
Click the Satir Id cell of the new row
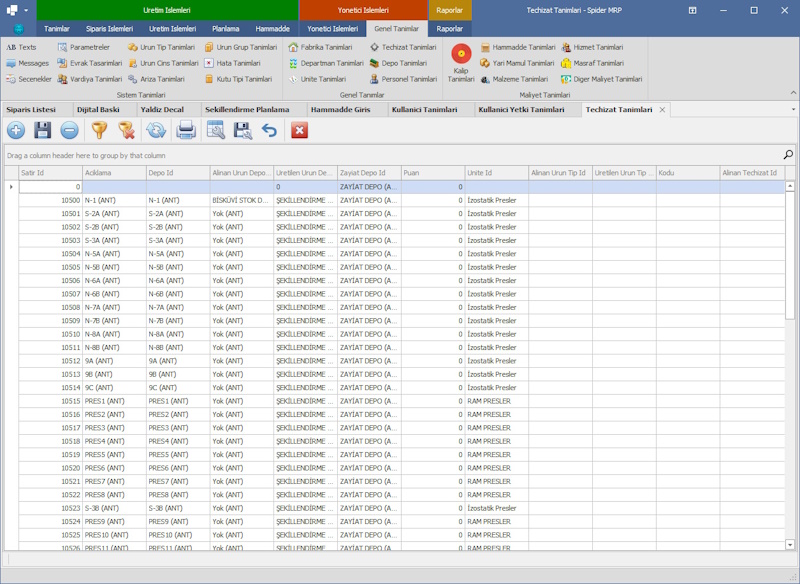click(51, 187)
